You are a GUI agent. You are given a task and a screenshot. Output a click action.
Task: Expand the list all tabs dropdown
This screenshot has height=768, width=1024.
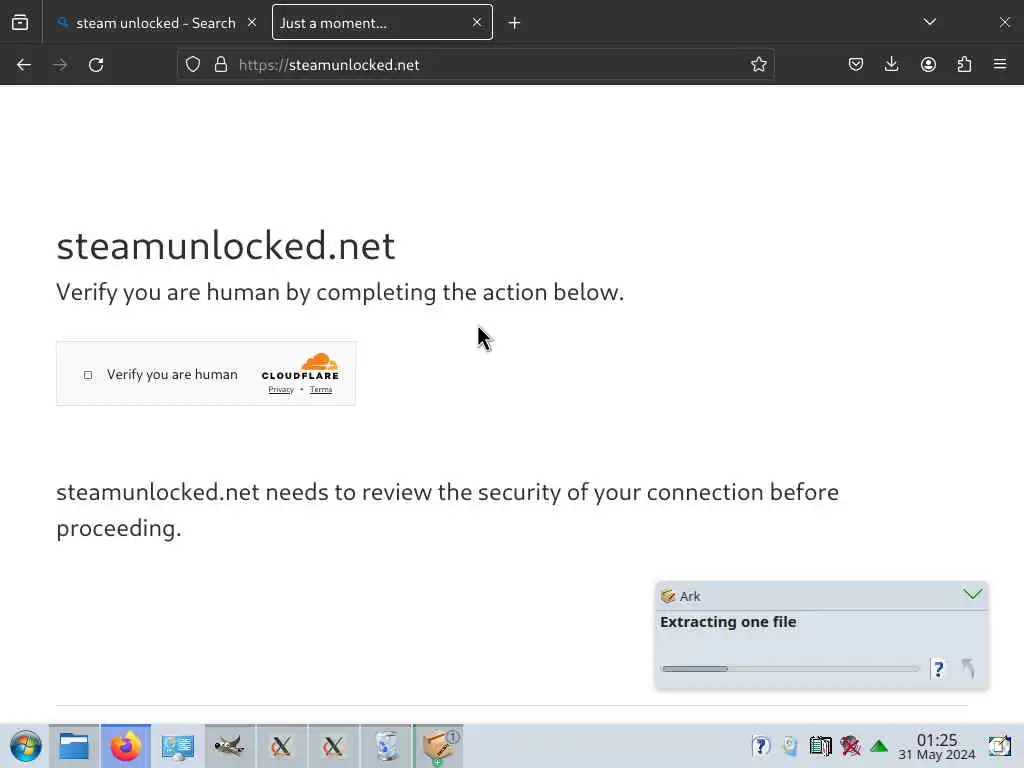930,22
